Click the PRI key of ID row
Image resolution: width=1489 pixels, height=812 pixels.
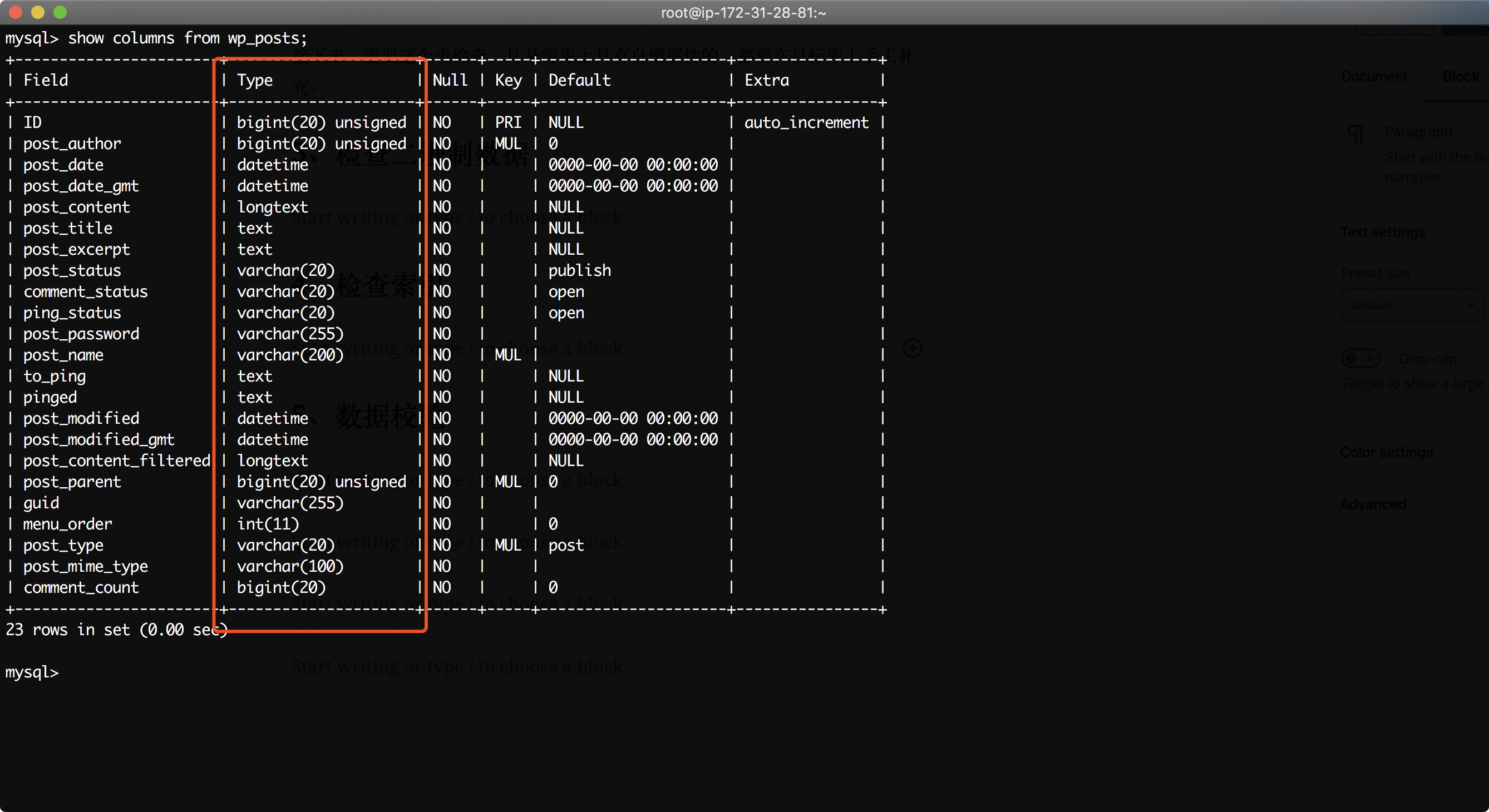click(507, 122)
